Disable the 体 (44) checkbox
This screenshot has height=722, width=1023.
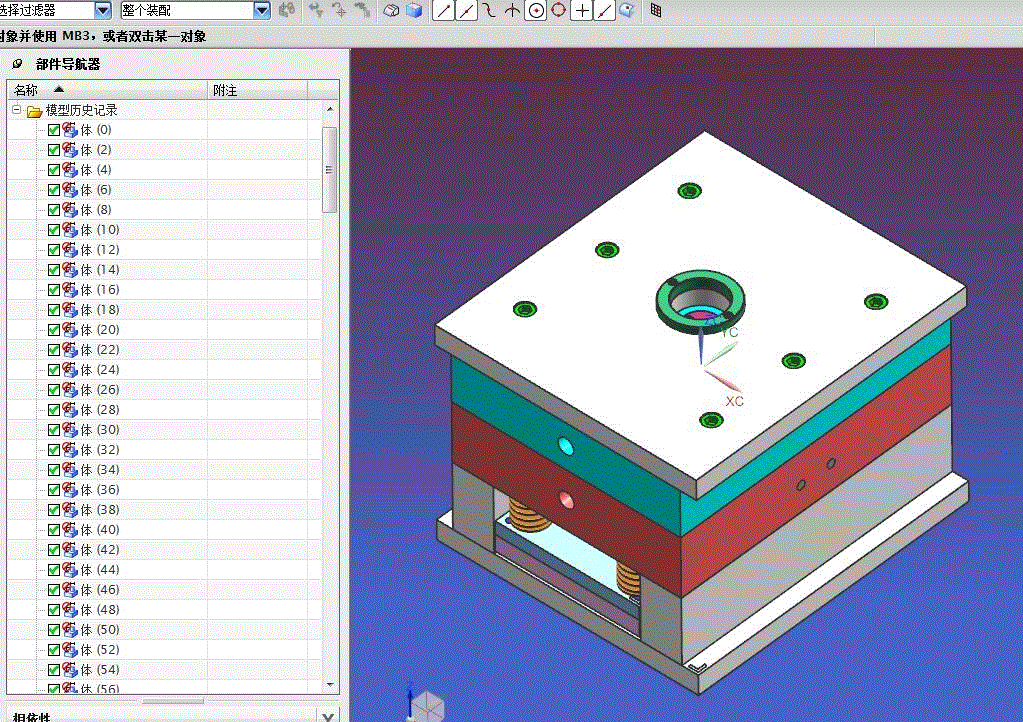[x=54, y=570]
